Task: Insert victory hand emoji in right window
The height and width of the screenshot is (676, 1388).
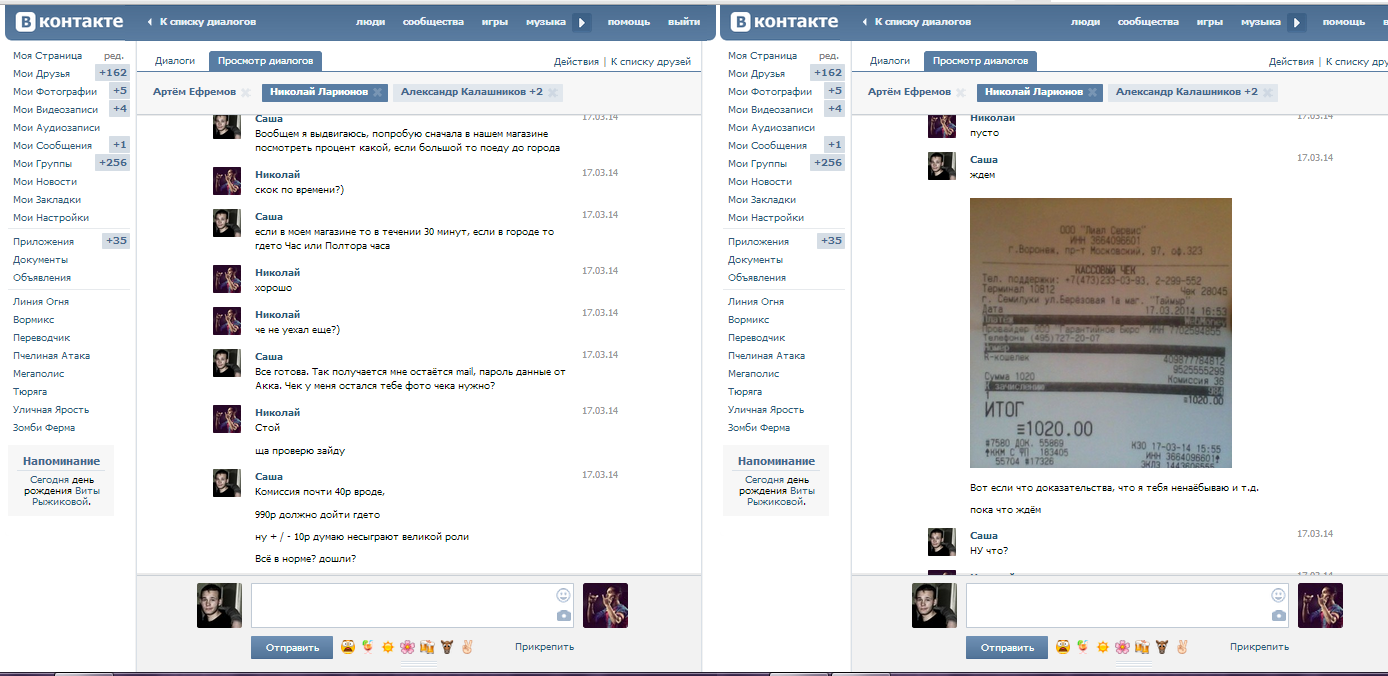Action: (1180, 647)
